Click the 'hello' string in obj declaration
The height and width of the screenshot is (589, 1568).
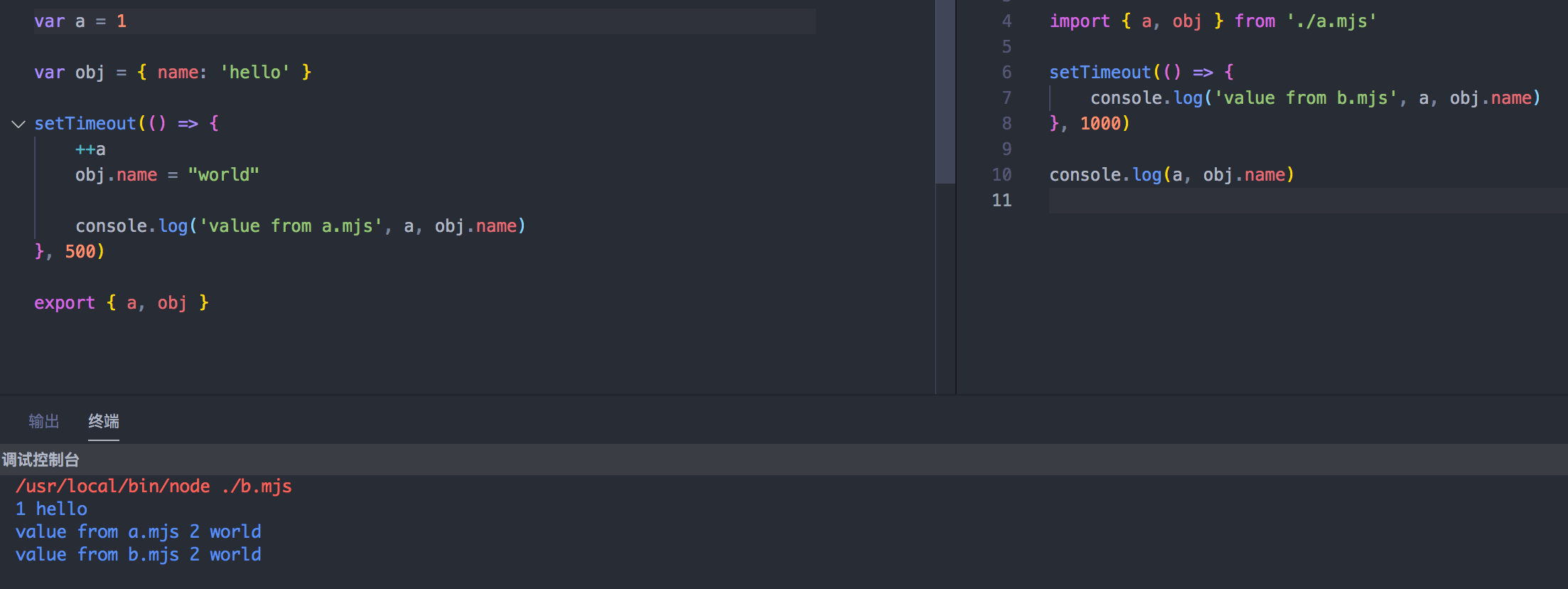(255, 73)
